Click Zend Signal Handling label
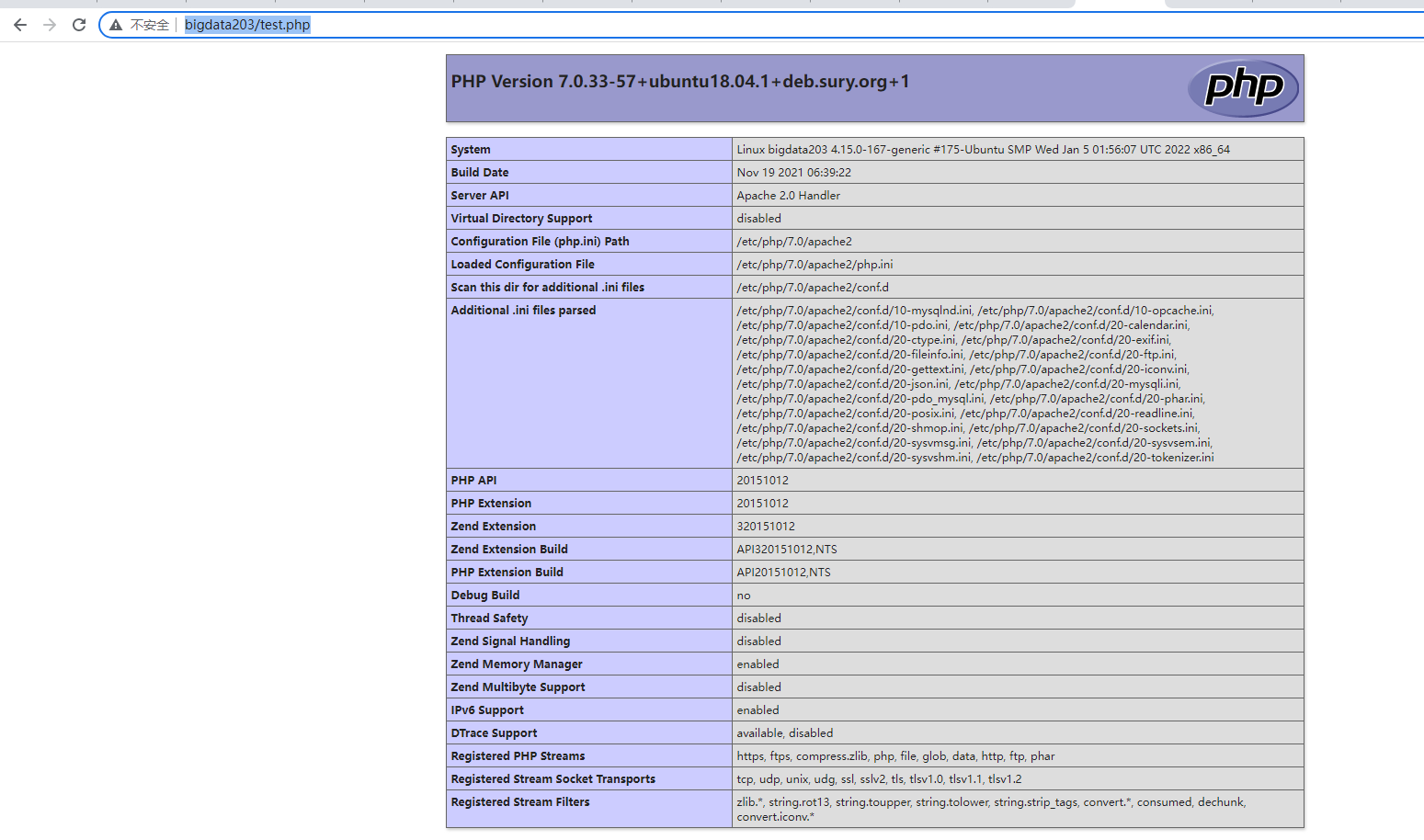 pos(510,641)
